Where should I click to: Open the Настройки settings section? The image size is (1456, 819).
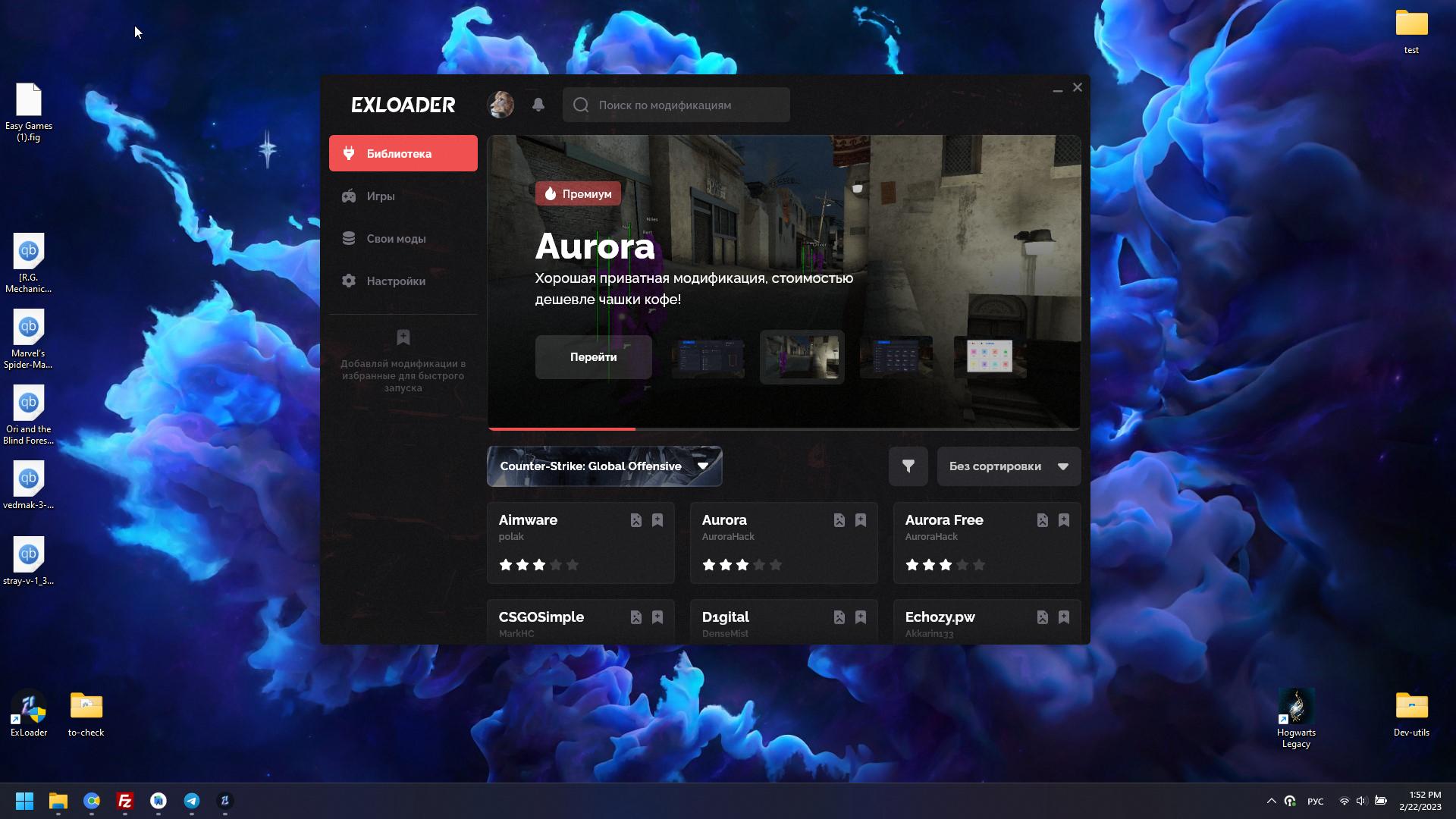pyautogui.click(x=396, y=281)
